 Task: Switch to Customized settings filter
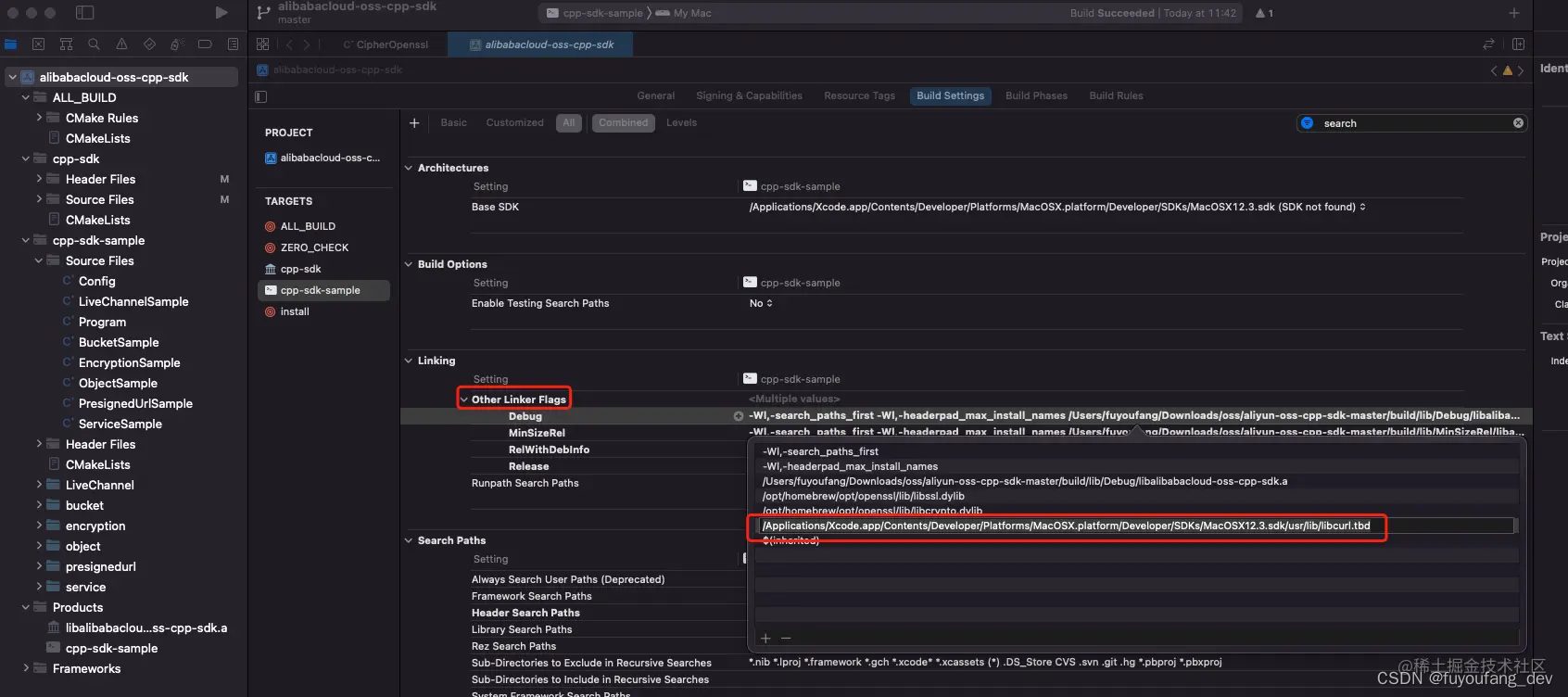[515, 122]
